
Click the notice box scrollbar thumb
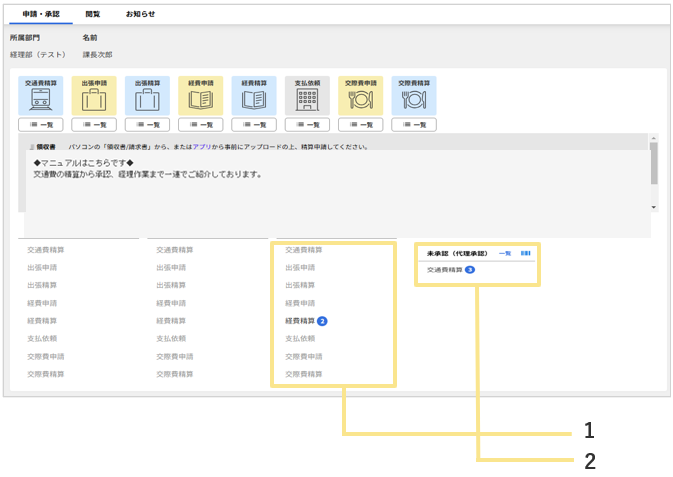coord(654,164)
